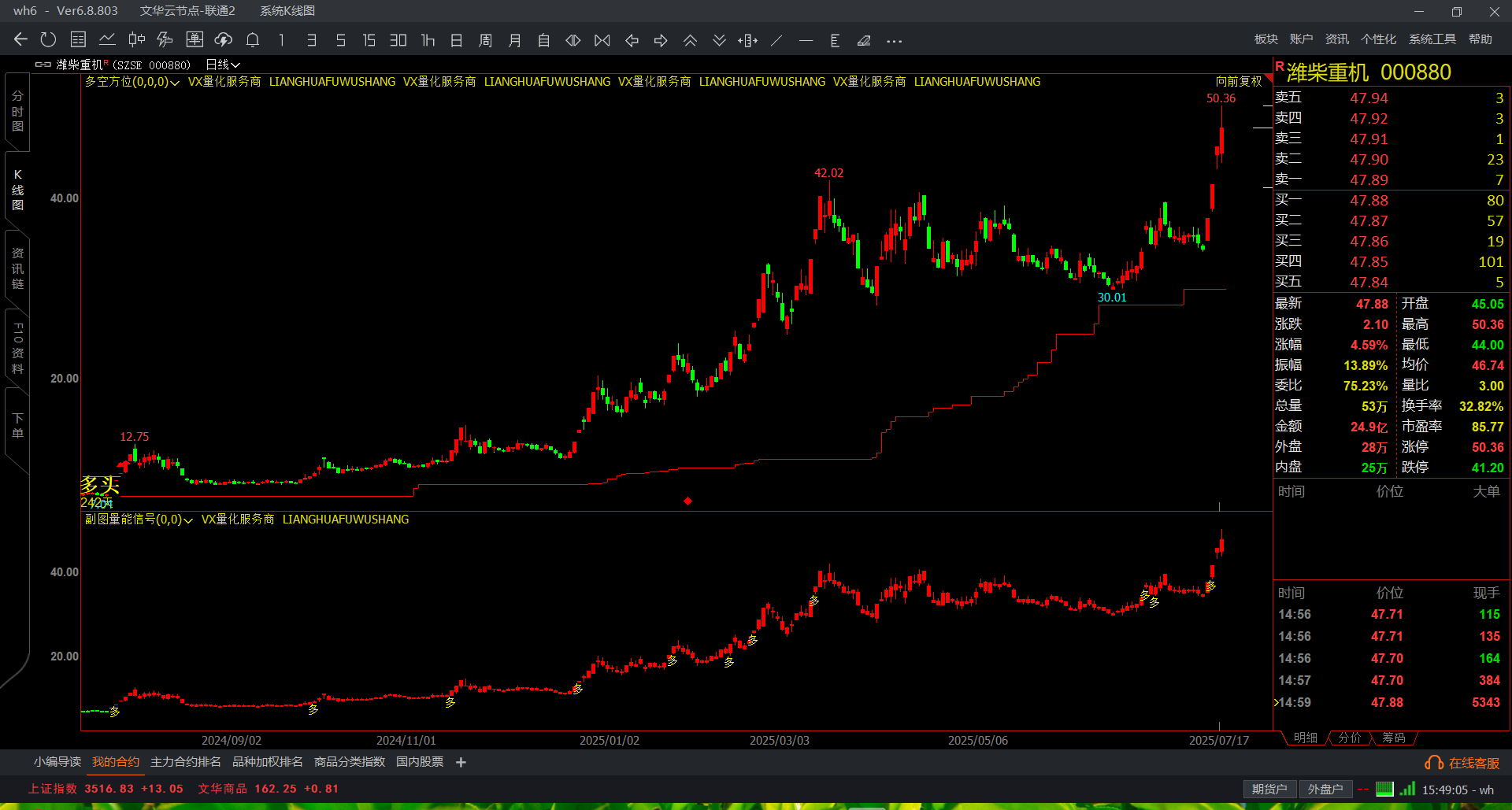Select the trend line drawing tool
The image size is (1512, 810).
coord(776,40)
